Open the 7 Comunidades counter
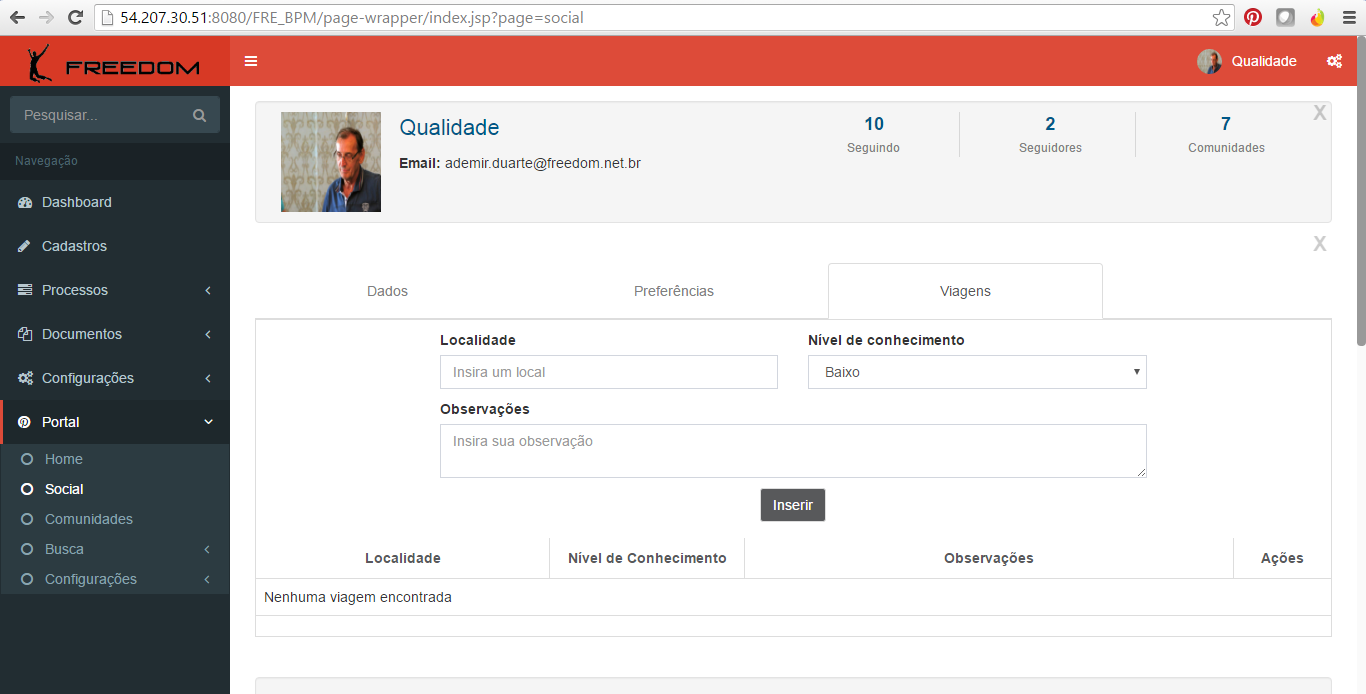1366x694 pixels. [1226, 135]
